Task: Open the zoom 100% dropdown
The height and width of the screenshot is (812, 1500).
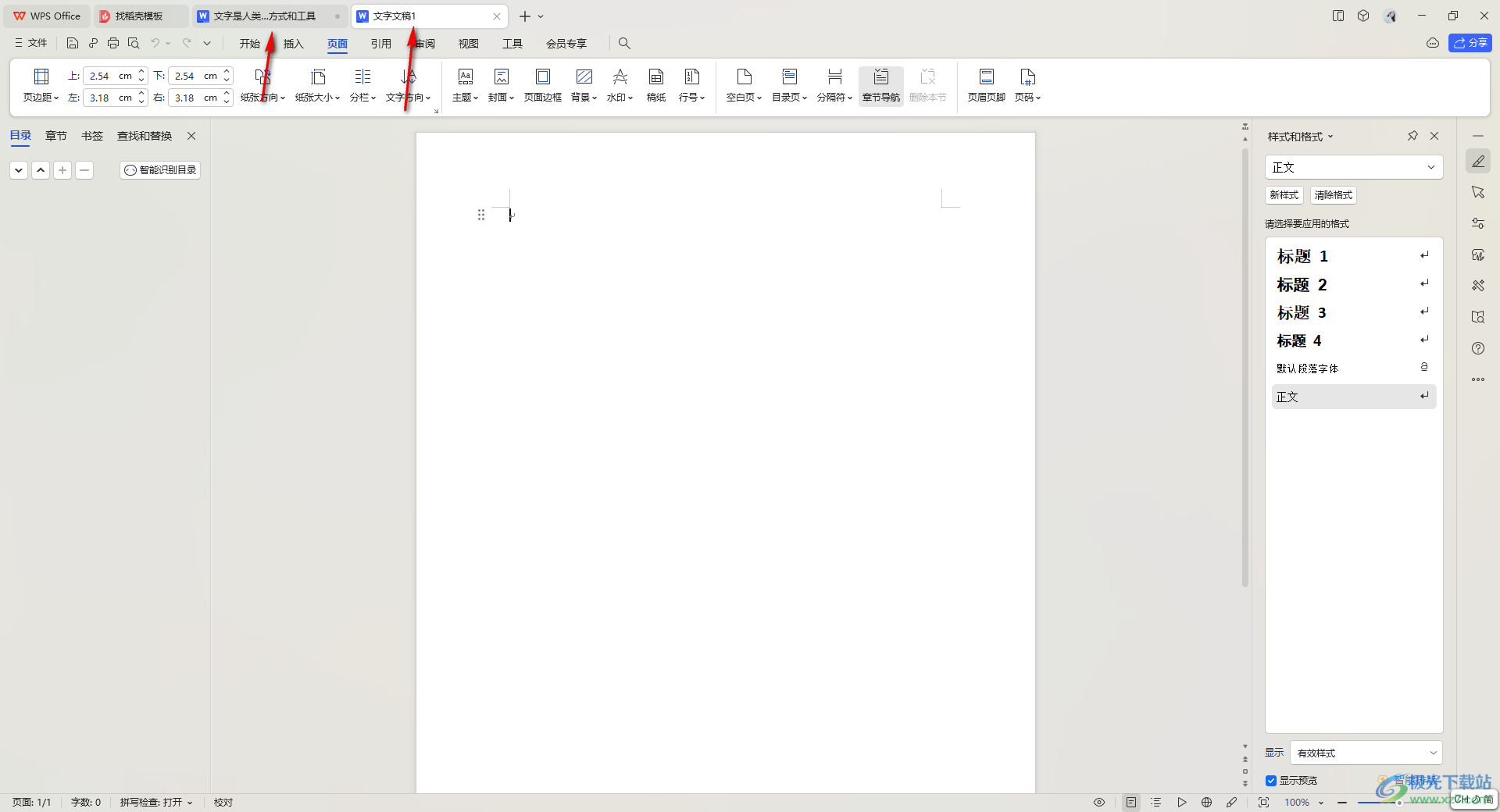Action: (1321, 803)
